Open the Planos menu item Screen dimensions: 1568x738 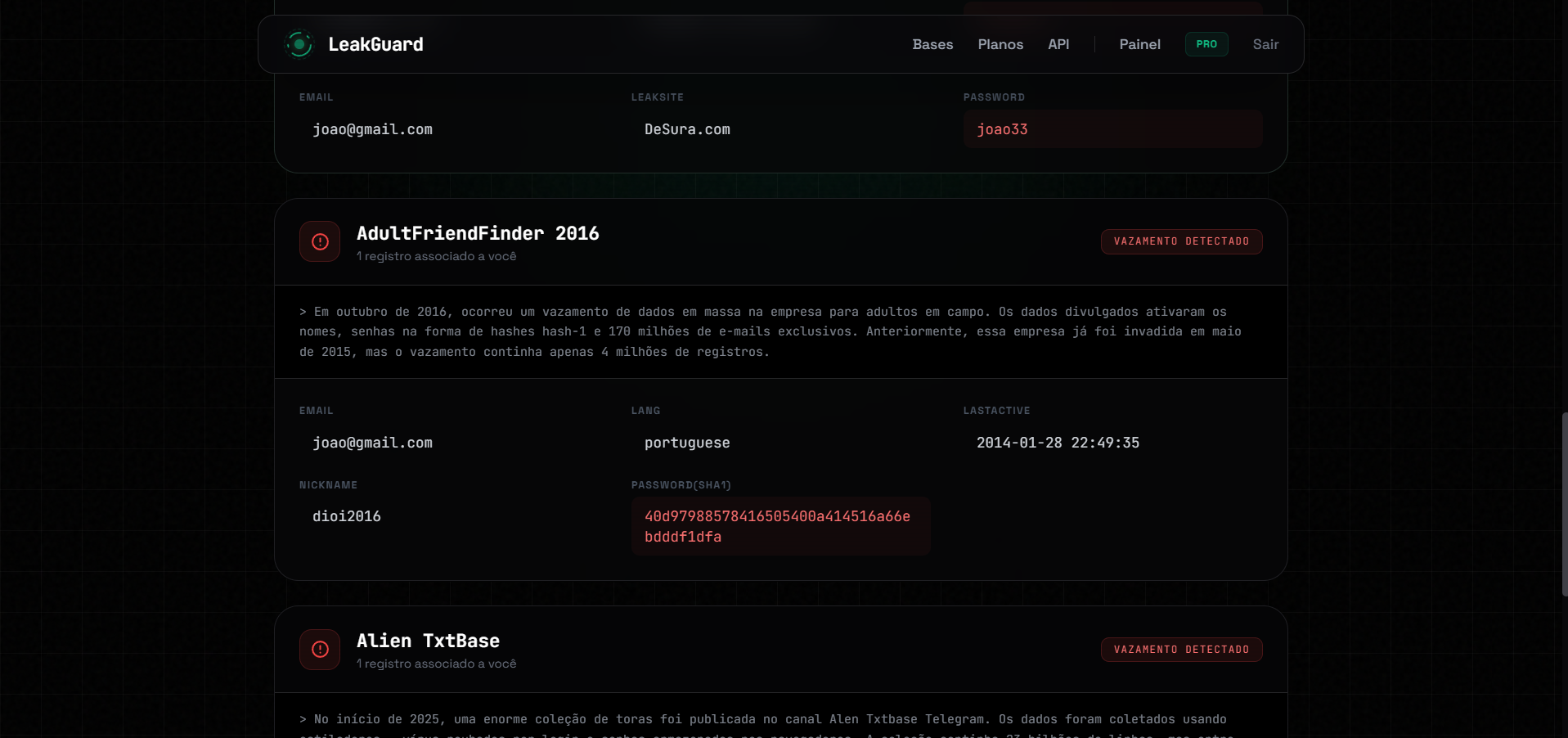coord(1000,44)
